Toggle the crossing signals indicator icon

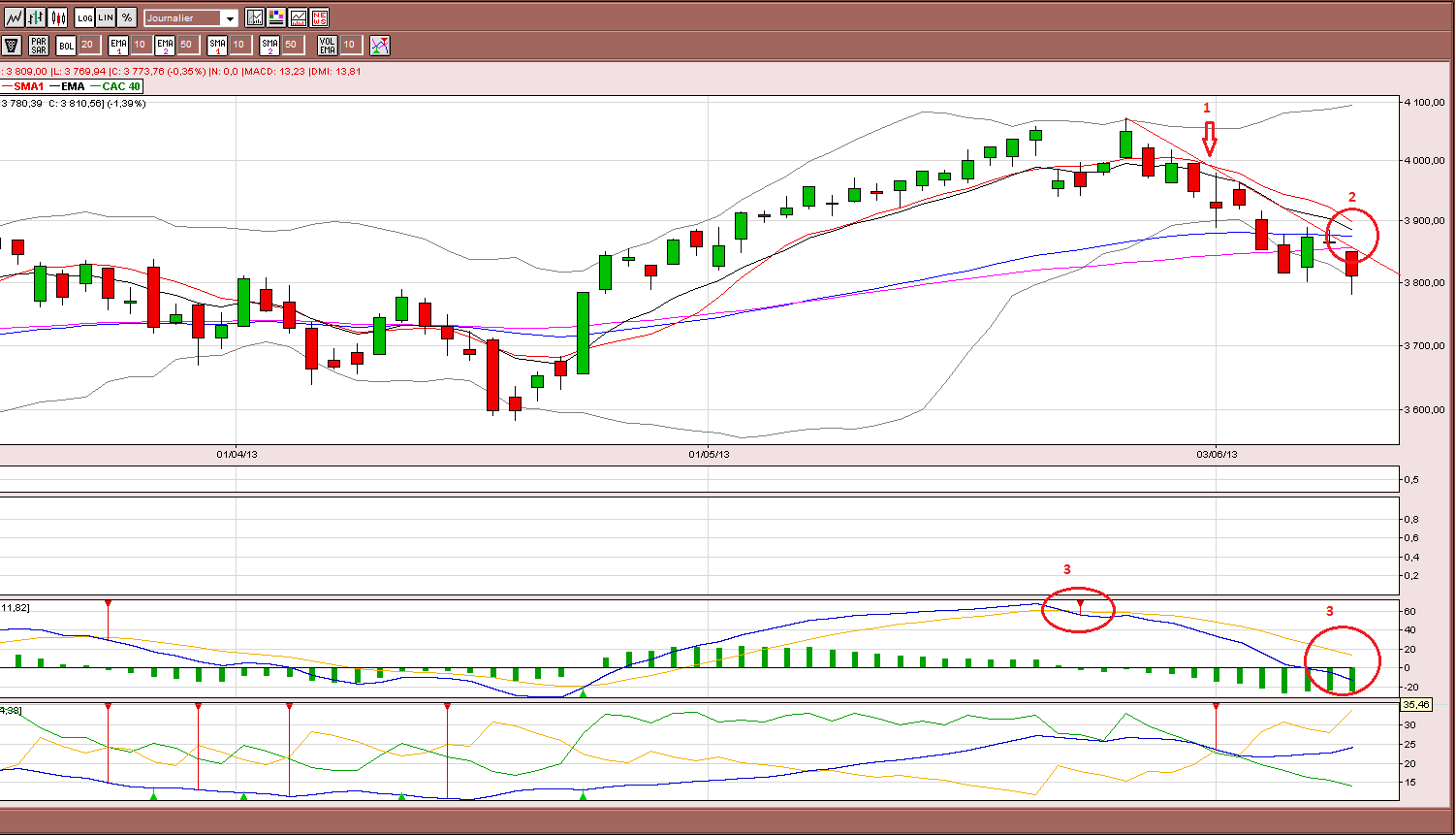[x=380, y=45]
